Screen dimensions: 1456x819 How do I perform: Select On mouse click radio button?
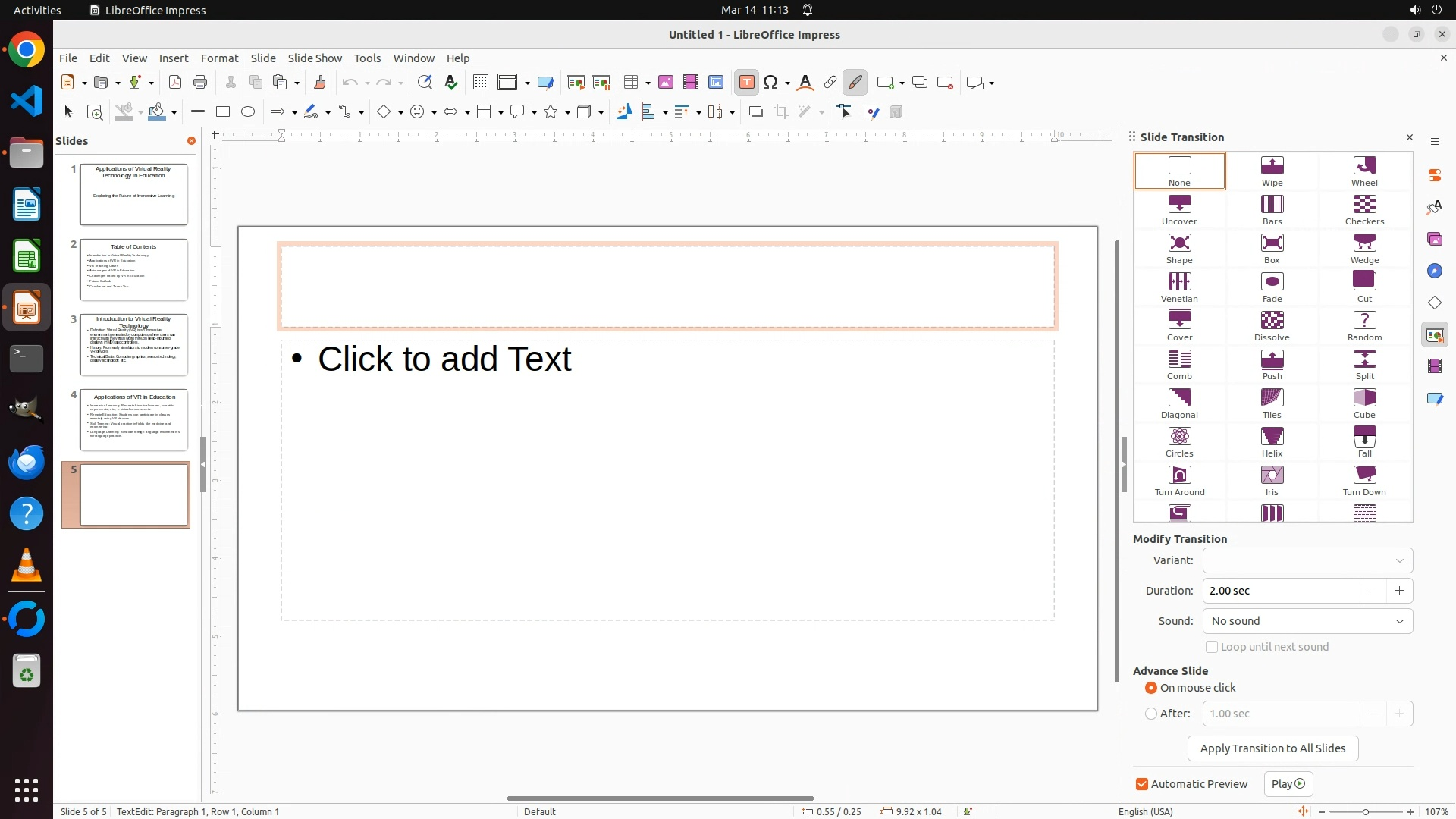[1151, 688]
